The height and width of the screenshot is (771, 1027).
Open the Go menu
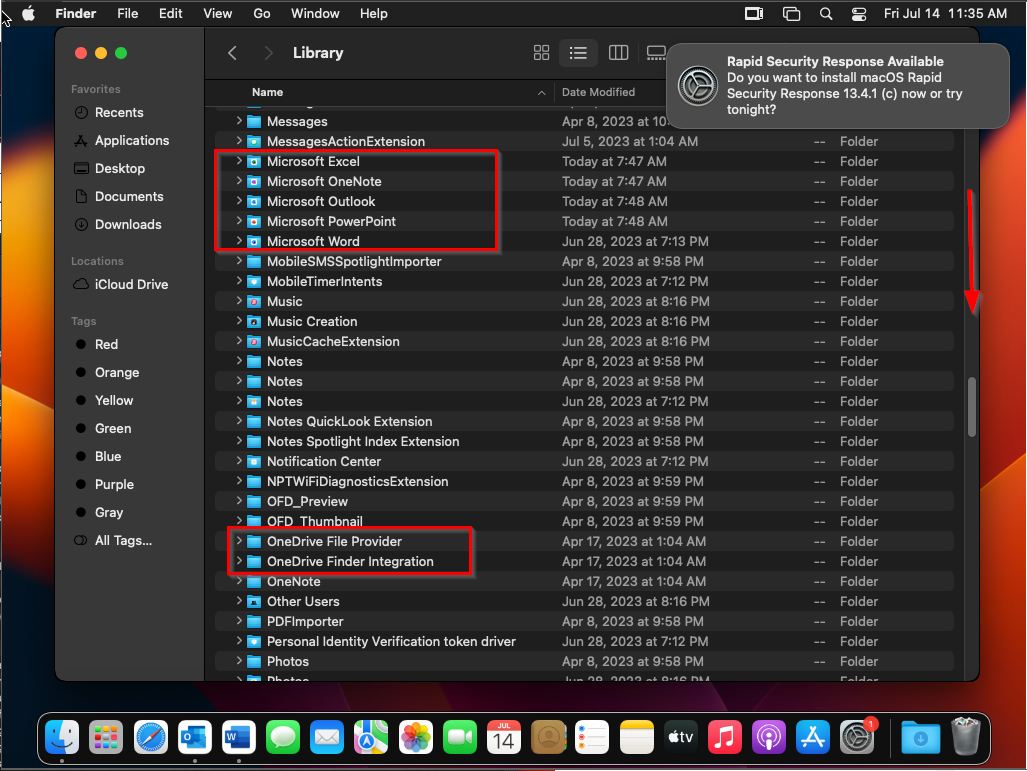coord(262,14)
